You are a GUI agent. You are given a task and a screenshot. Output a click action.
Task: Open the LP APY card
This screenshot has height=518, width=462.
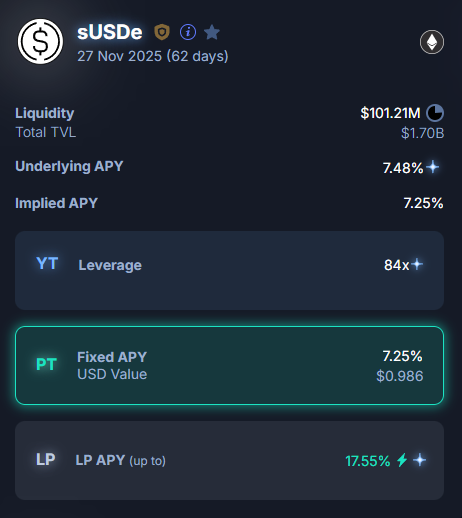[x=229, y=460]
